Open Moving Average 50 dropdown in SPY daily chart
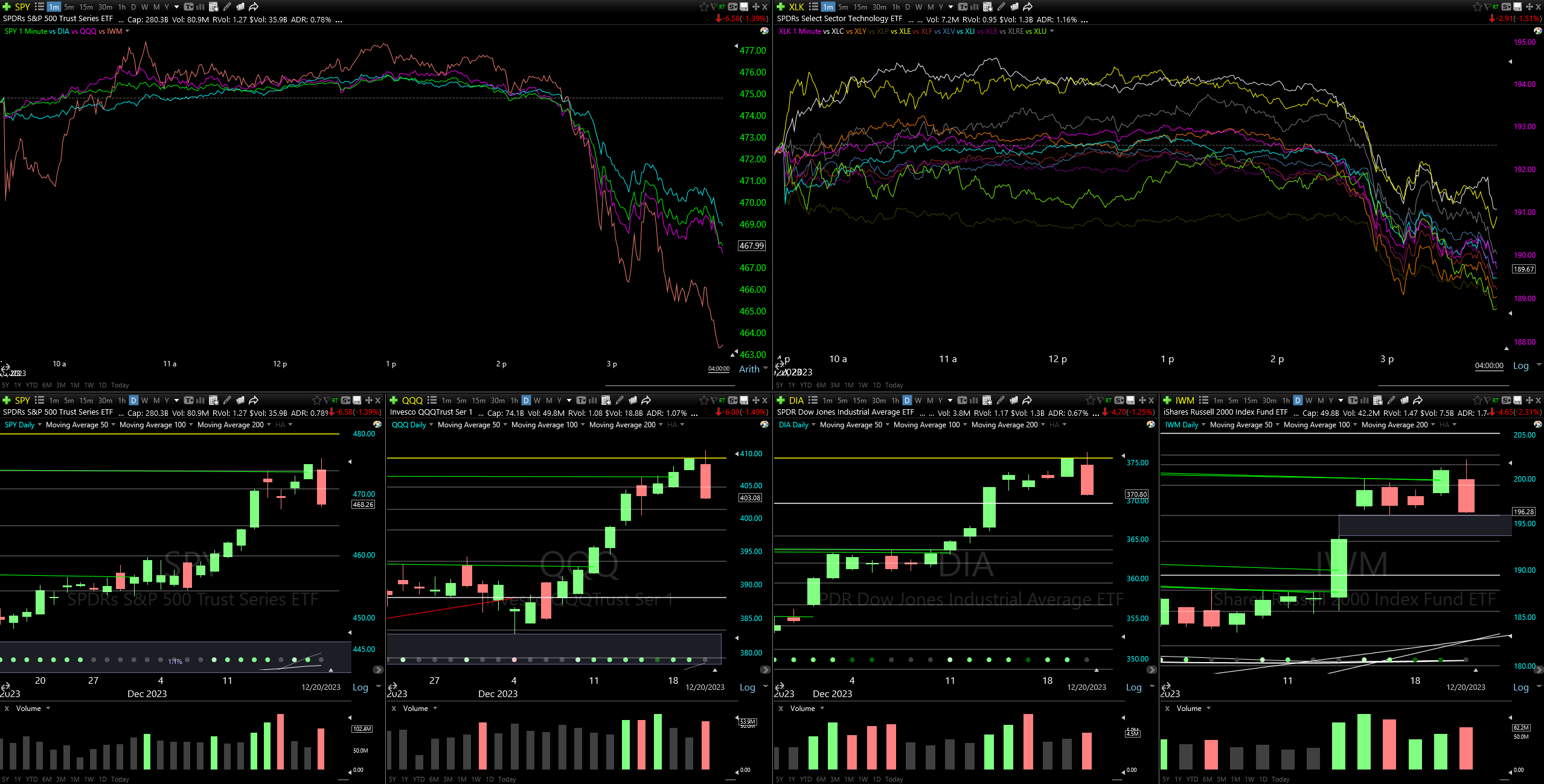The width and height of the screenshot is (1544, 784). pos(114,424)
